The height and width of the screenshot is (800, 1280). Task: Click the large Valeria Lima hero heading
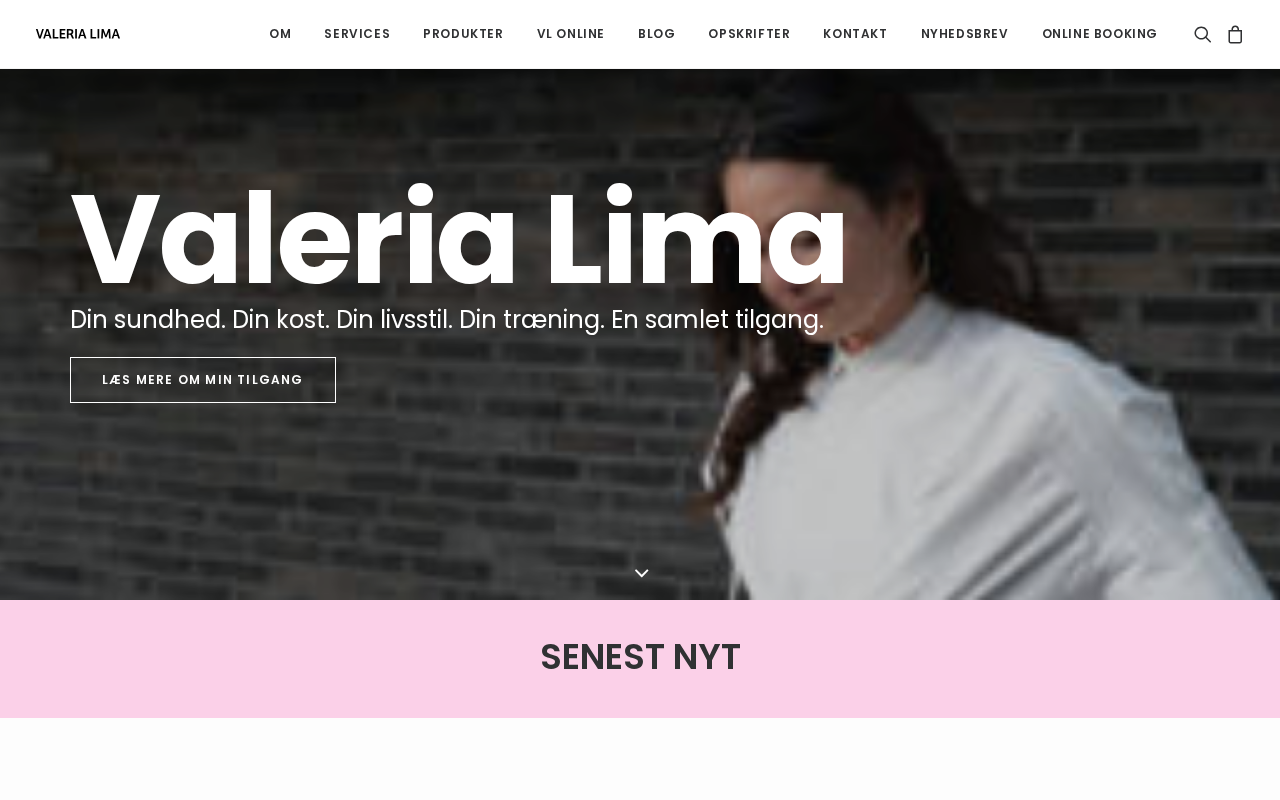tap(459, 240)
